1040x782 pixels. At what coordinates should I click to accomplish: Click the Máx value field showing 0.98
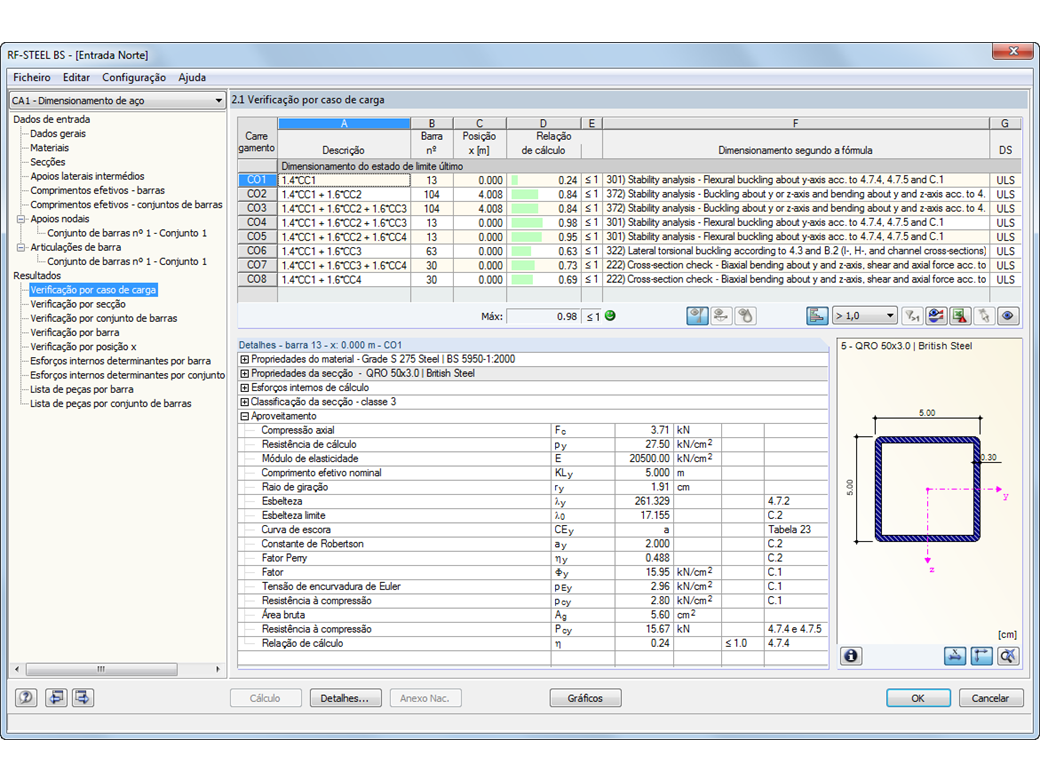(x=543, y=316)
